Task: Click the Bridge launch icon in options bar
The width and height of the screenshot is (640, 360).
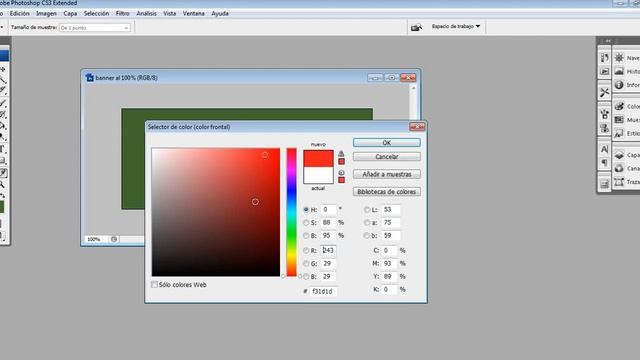Action: [x=416, y=27]
